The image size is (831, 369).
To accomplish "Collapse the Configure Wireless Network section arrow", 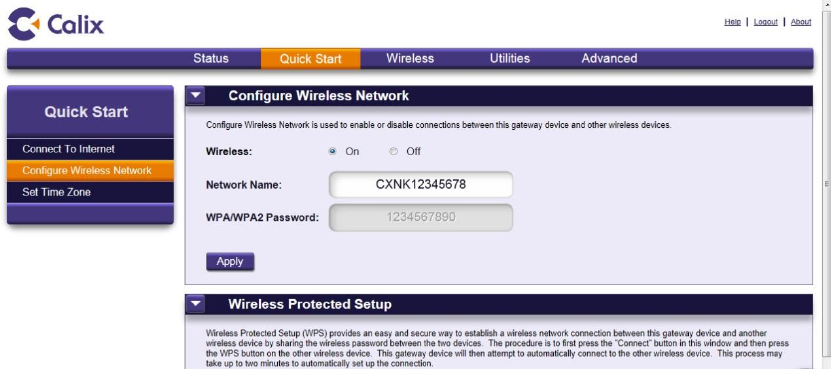I will pyautogui.click(x=196, y=96).
